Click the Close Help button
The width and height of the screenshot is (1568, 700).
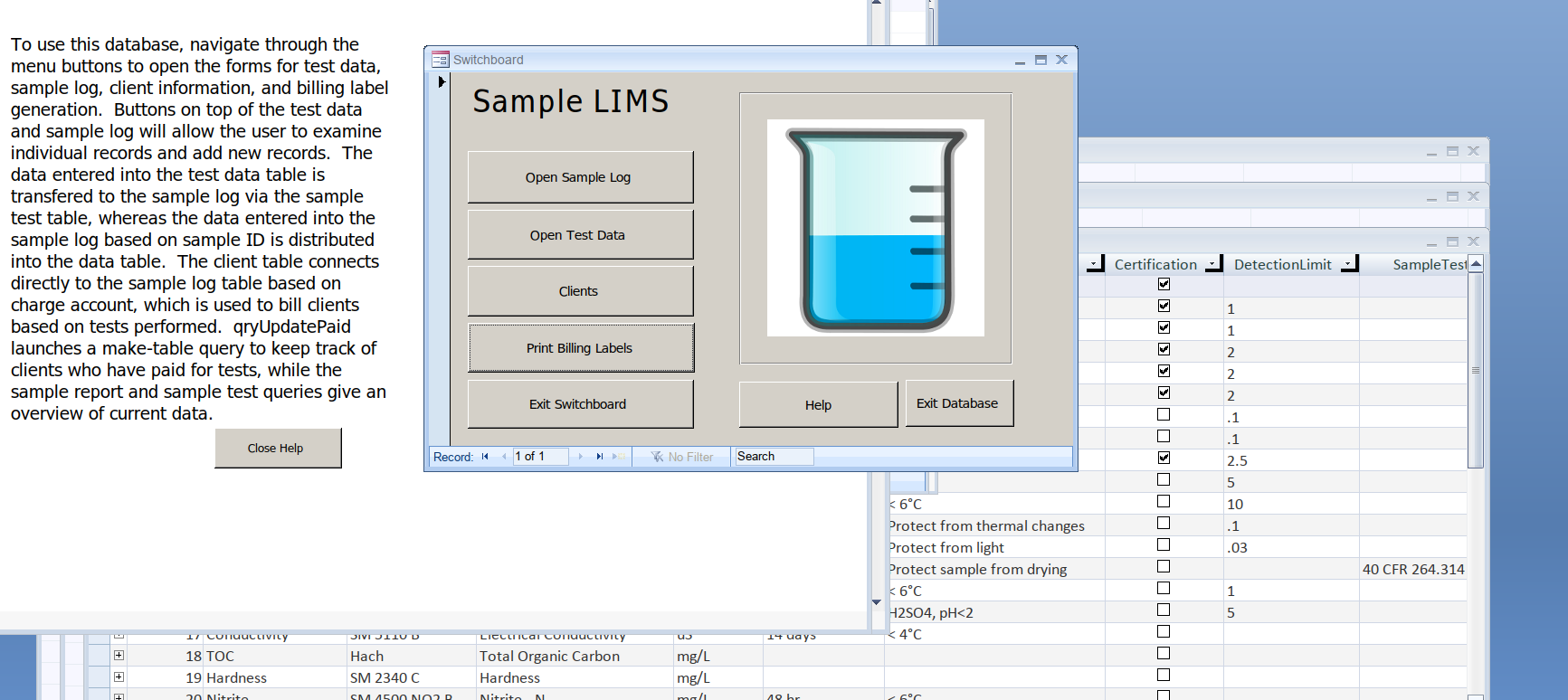[x=278, y=449]
